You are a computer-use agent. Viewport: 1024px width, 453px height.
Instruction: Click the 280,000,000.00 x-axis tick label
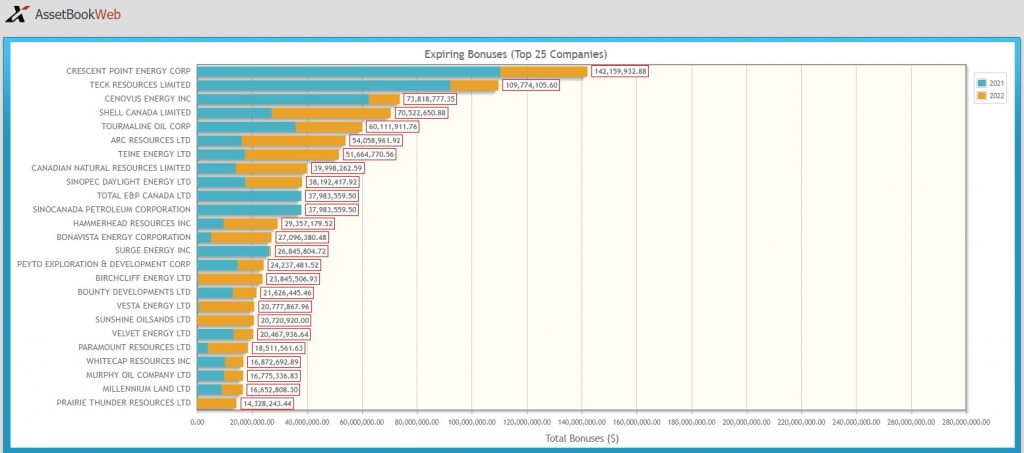point(965,422)
